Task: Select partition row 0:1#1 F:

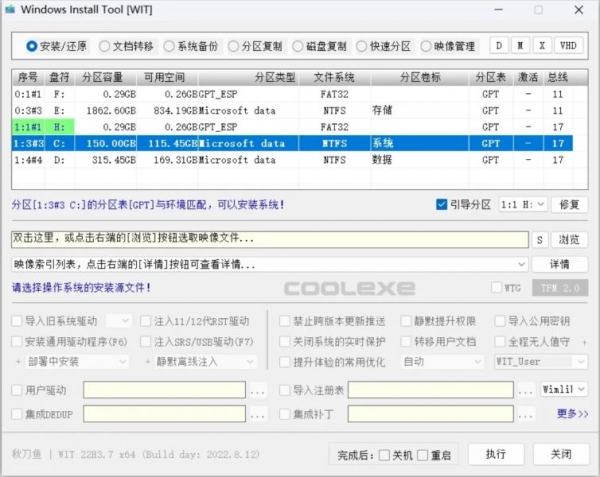Action: (293, 94)
